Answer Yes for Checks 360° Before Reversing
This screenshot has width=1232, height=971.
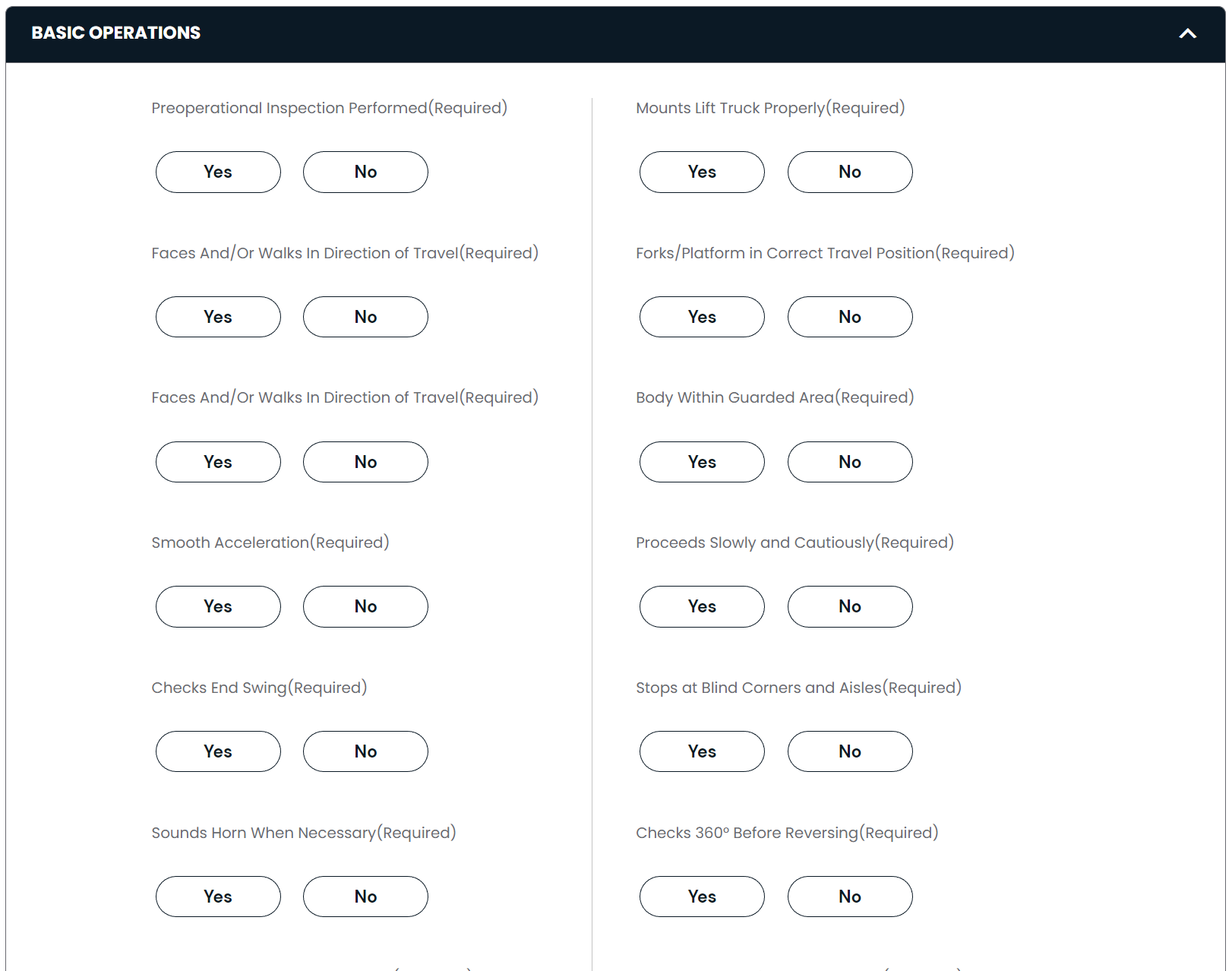point(701,897)
